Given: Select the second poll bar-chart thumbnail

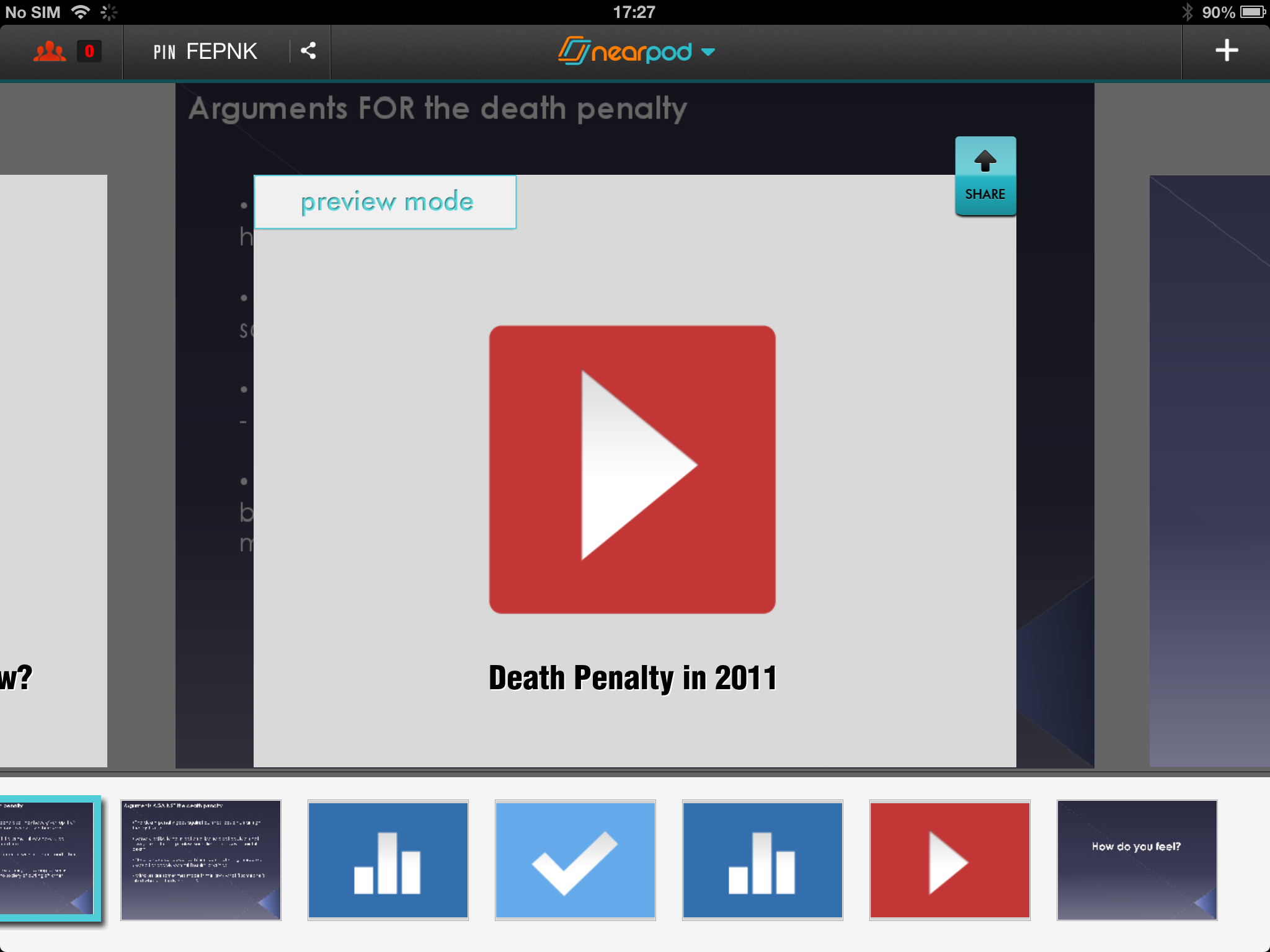Looking at the screenshot, I should 763,860.
